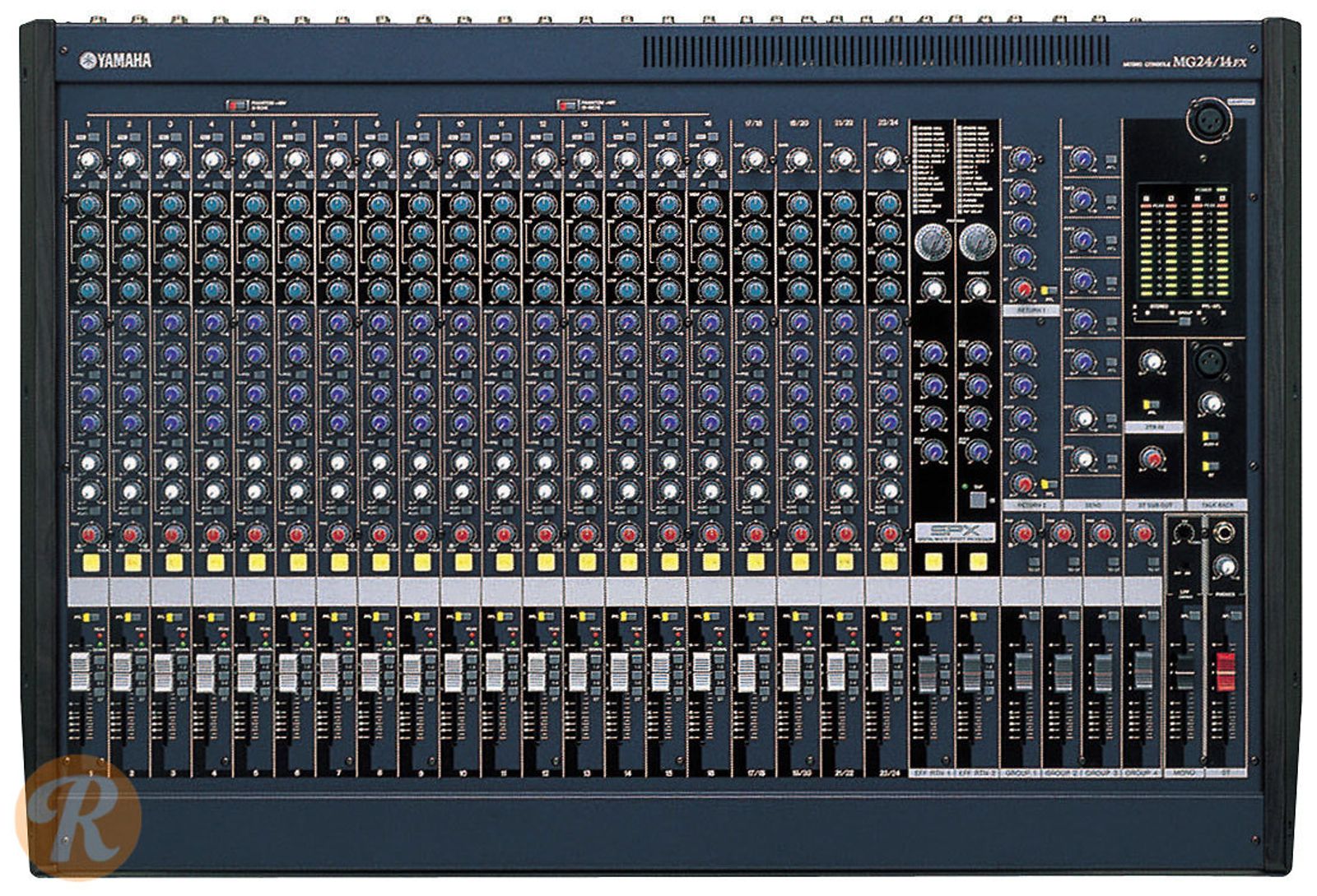Click the ST SUB OUT red knob

1152,458
